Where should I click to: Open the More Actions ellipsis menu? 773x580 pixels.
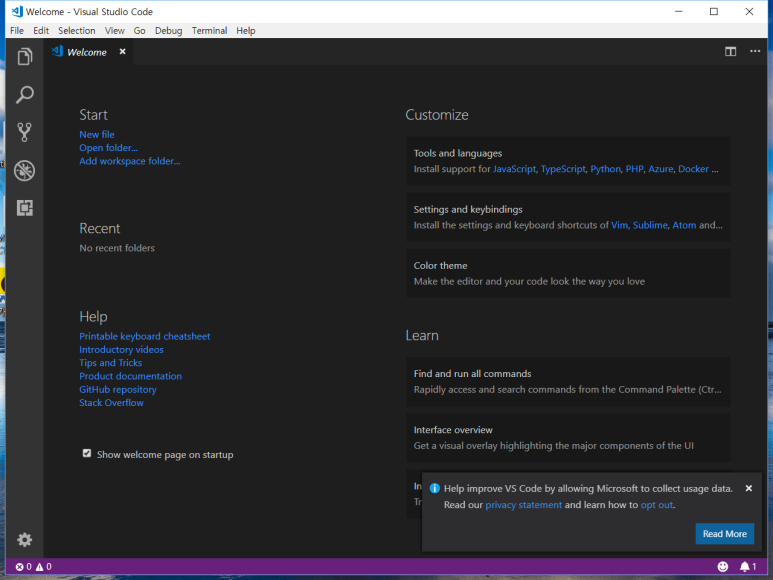pos(755,51)
